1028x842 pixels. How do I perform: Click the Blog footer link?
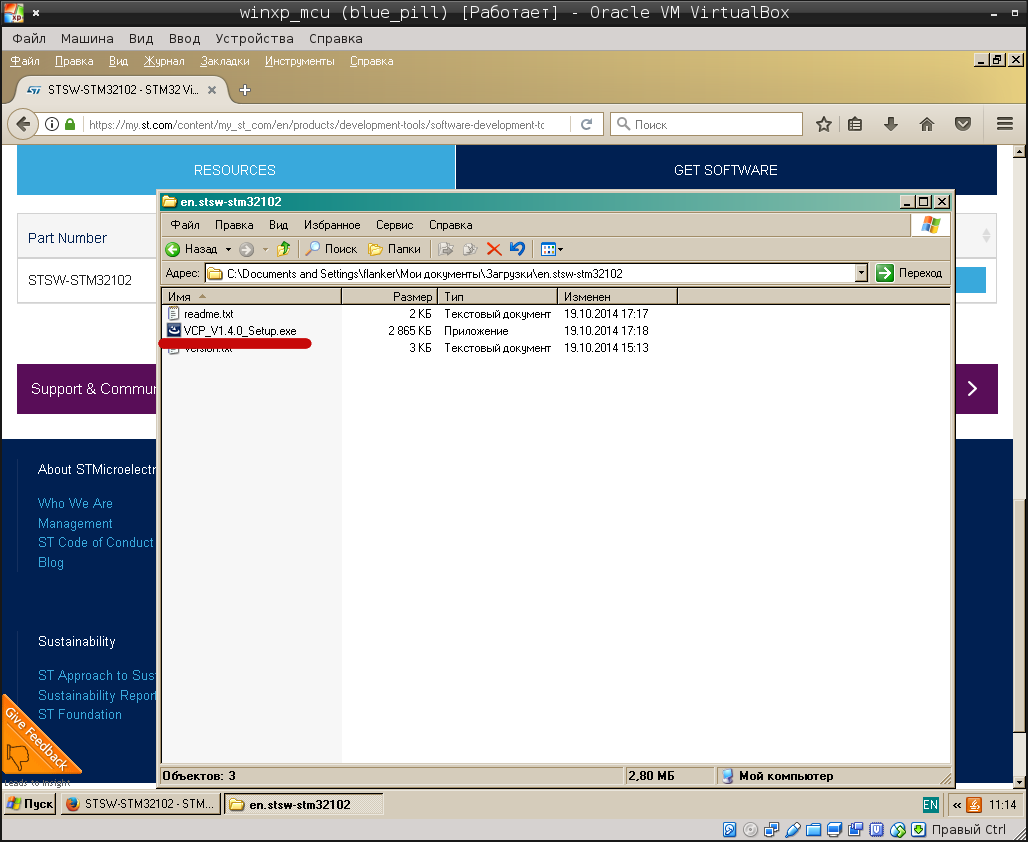tap(50, 563)
